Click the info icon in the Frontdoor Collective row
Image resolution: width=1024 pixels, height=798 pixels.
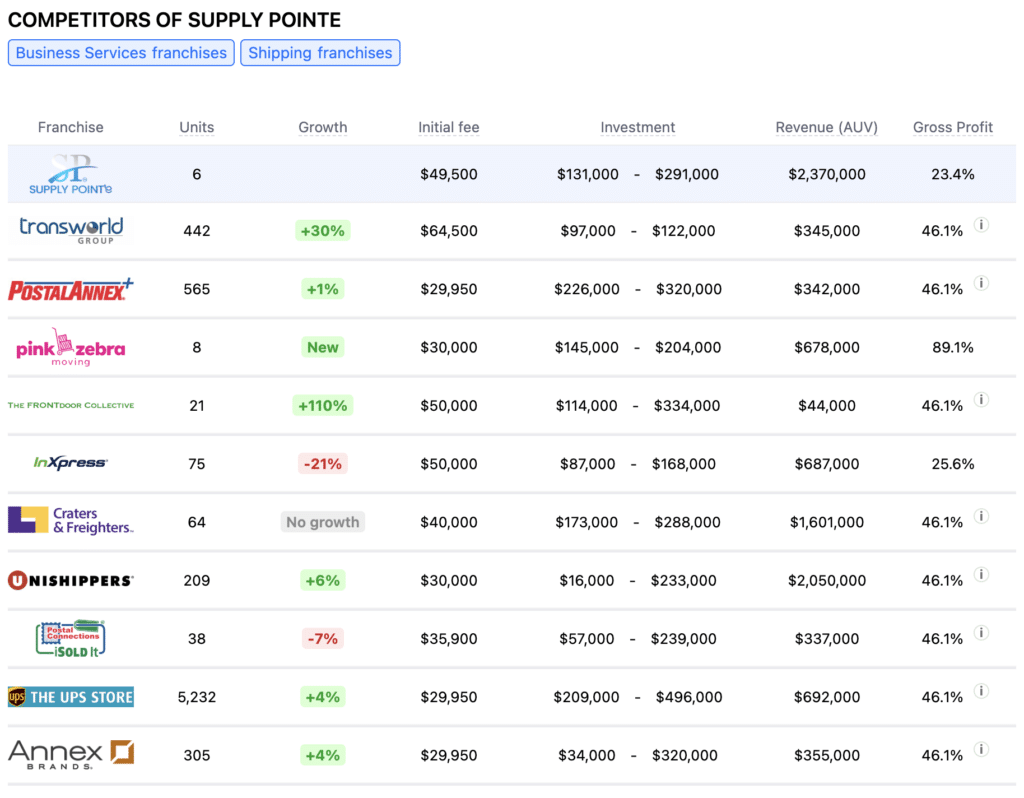click(981, 400)
